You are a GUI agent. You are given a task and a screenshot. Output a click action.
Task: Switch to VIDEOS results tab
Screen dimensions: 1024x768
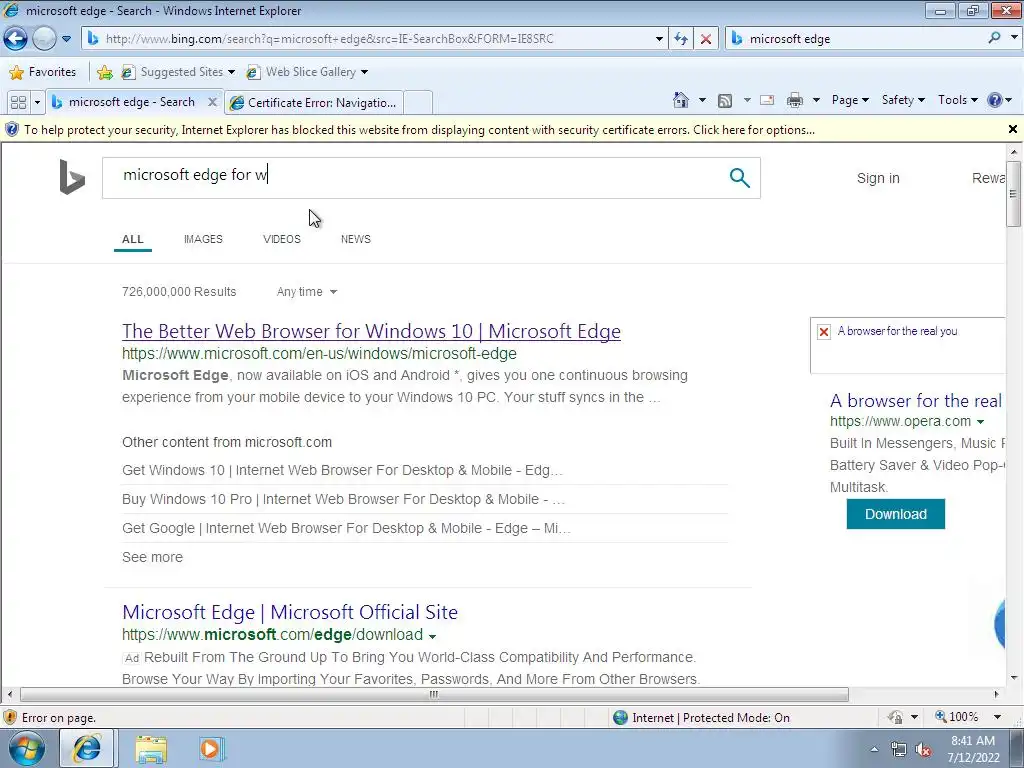[281, 239]
